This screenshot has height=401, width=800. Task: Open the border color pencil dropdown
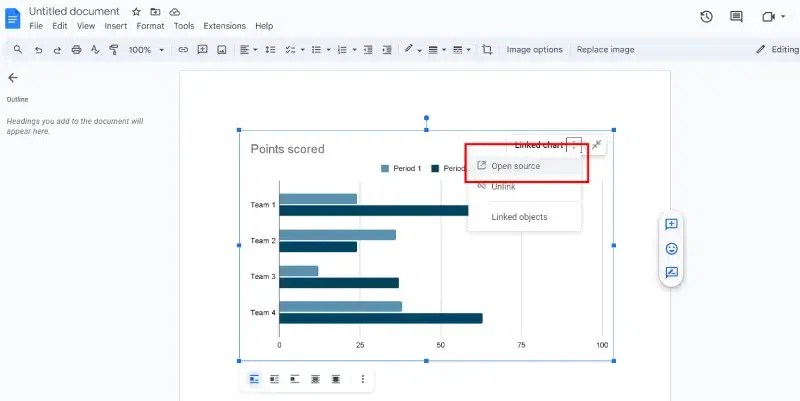pos(413,49)
